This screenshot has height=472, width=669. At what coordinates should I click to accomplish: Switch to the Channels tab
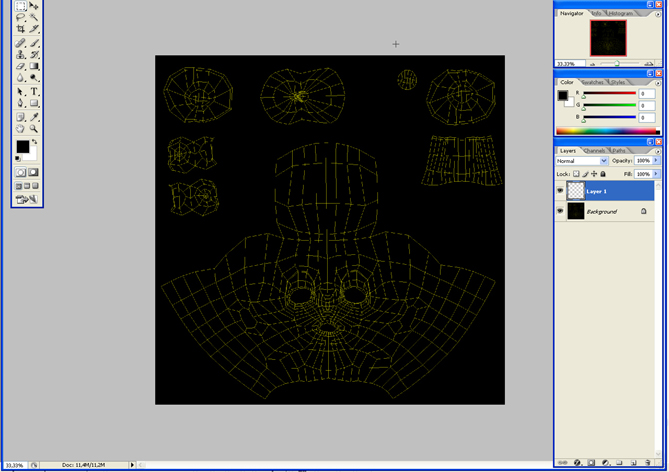click(x=594, y=150)
